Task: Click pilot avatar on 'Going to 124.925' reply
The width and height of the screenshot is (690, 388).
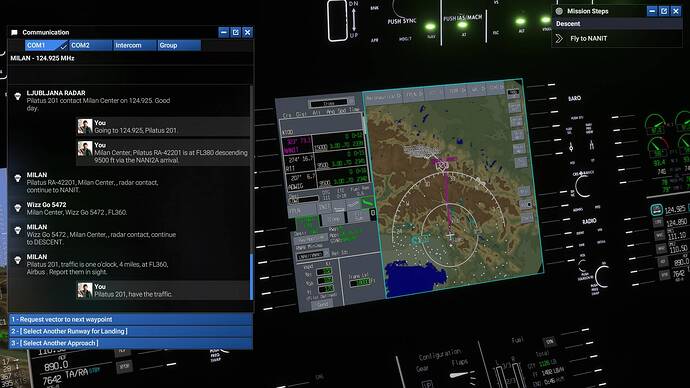Action: coord(85,126)
